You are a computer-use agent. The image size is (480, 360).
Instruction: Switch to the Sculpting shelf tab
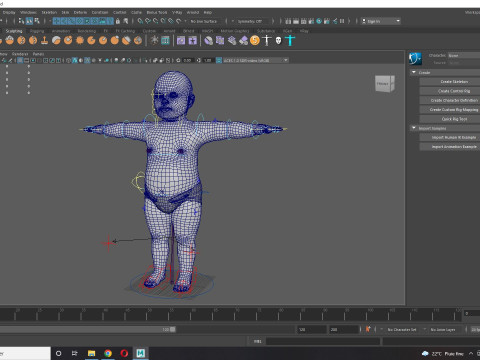point(14,31)
